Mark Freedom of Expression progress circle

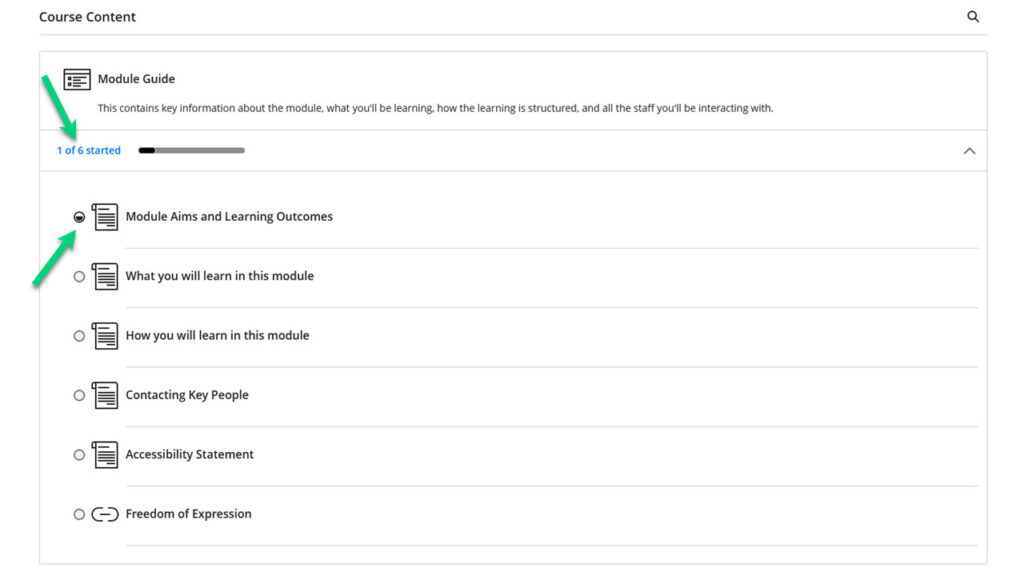point(79,514)
